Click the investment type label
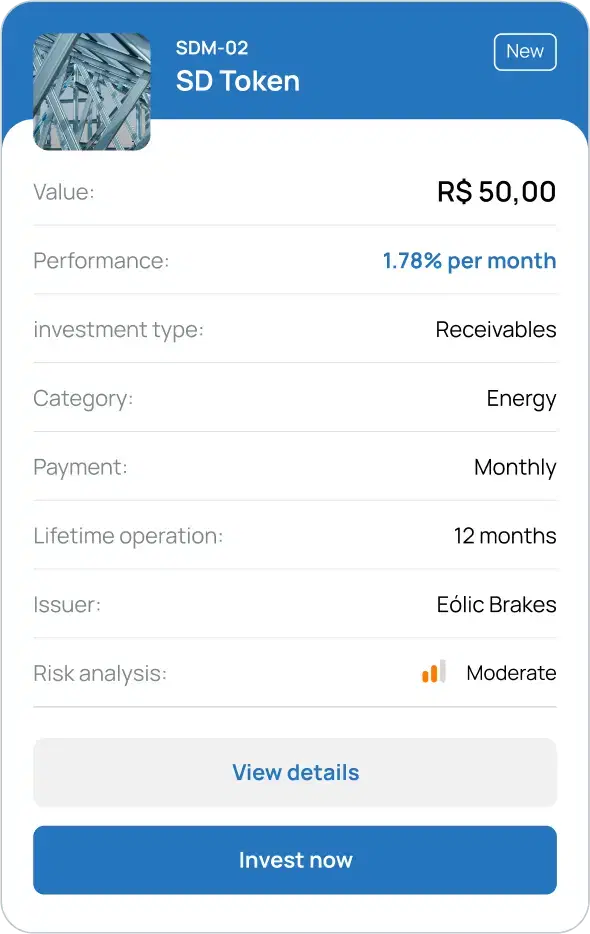 point(119,329)
